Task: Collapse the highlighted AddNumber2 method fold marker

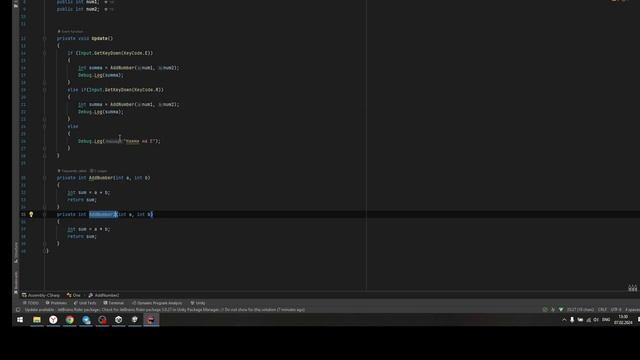Action: [x=44, y=214]
